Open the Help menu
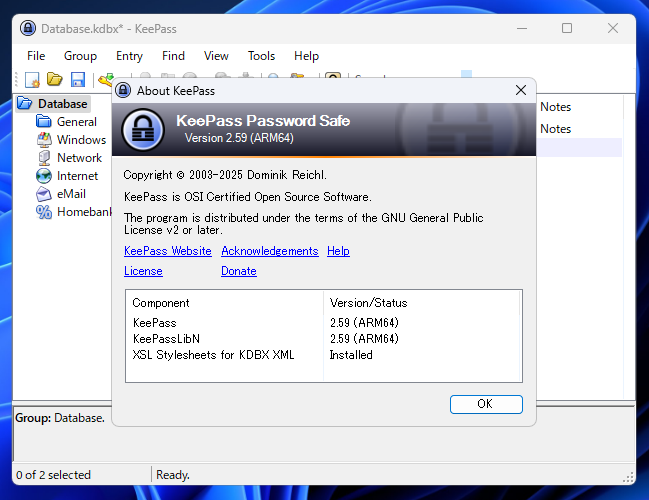The height and width of the screenshot is (500, 649). 306,56
